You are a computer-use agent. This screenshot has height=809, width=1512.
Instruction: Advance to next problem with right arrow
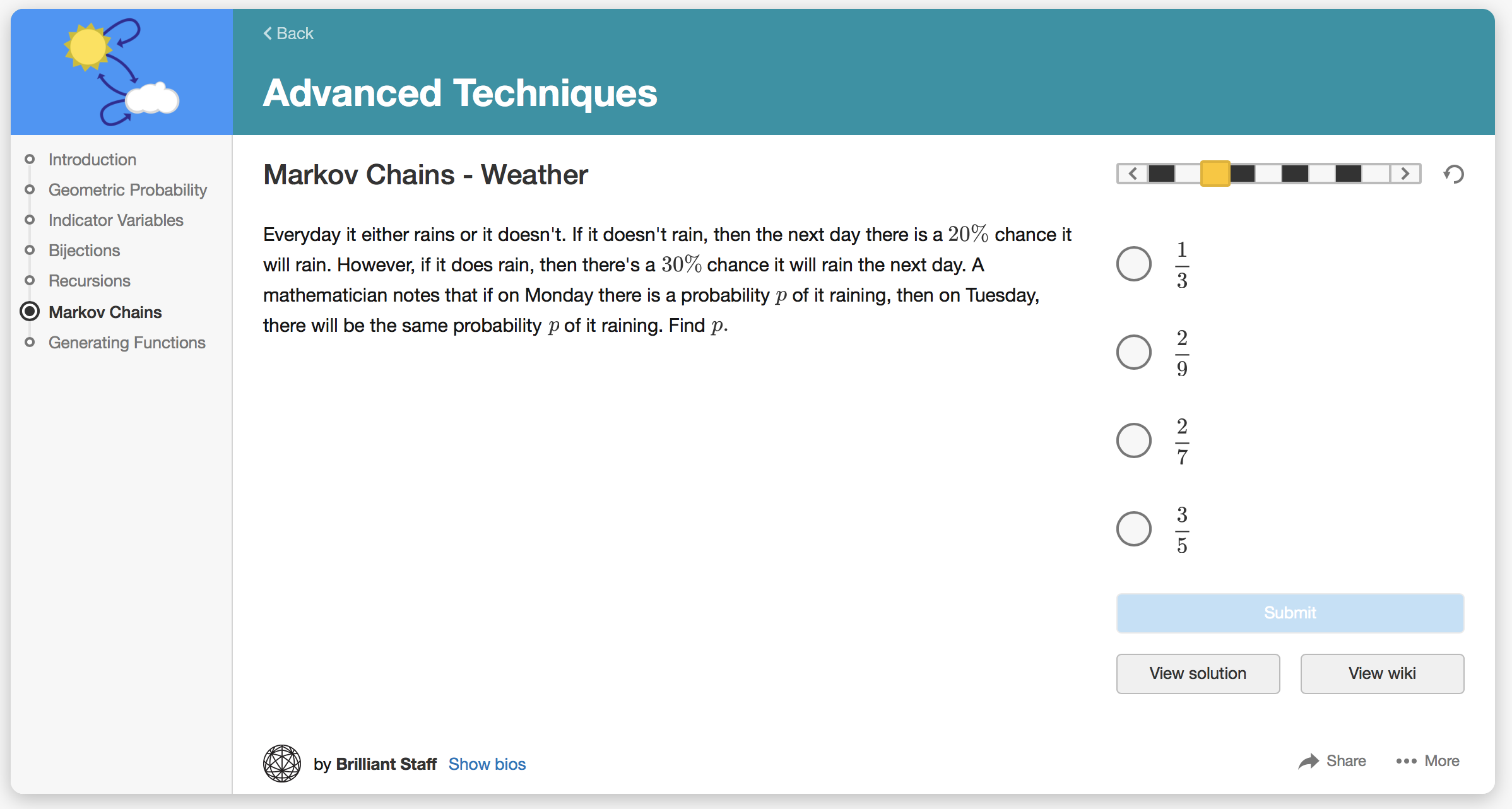point(1405,174)
